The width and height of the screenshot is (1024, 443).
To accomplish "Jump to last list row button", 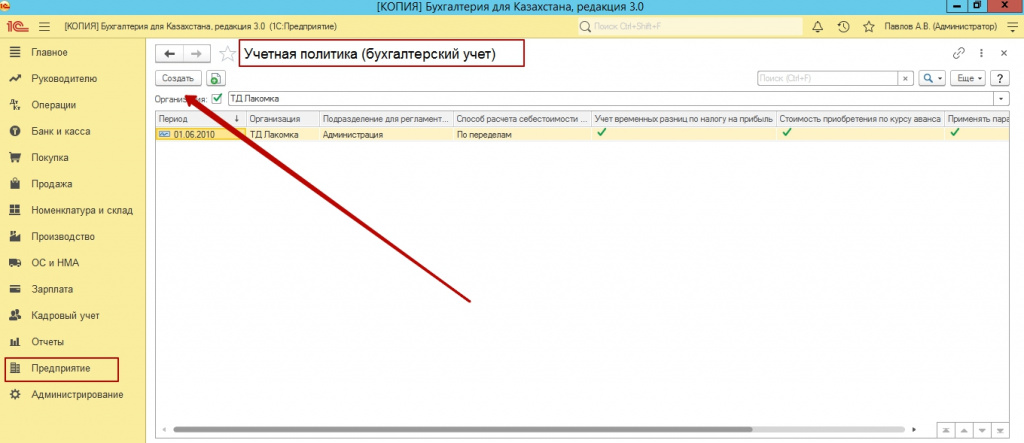I will (x=1001, y=430).
